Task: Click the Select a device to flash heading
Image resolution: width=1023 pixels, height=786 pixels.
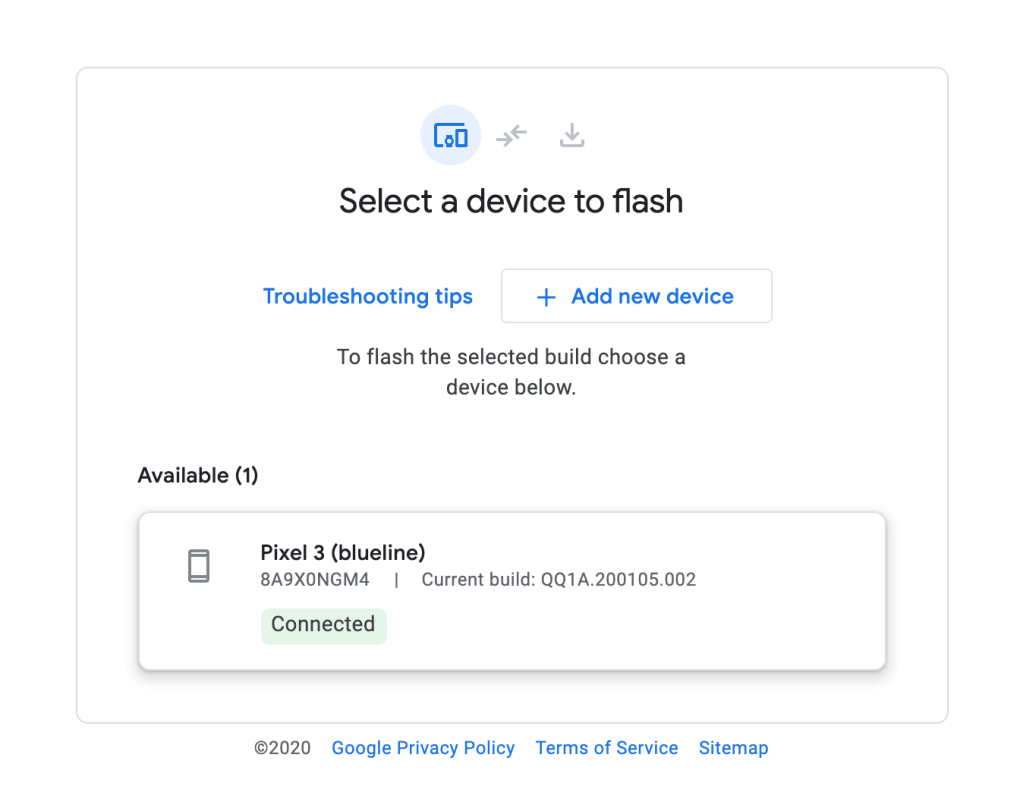Action: (x=511, y=201)
